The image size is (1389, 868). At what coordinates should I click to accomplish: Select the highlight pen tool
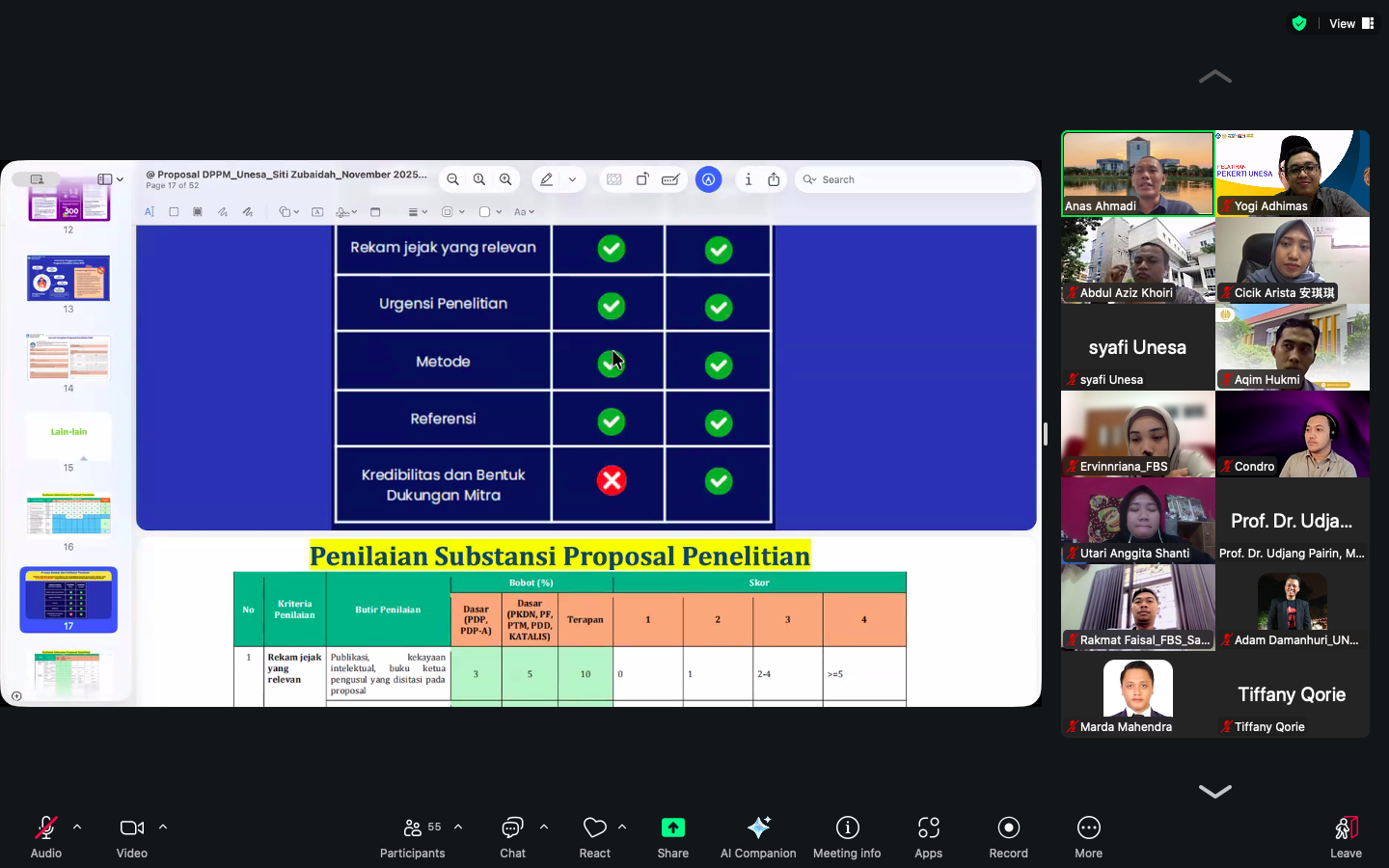(547, 179)
